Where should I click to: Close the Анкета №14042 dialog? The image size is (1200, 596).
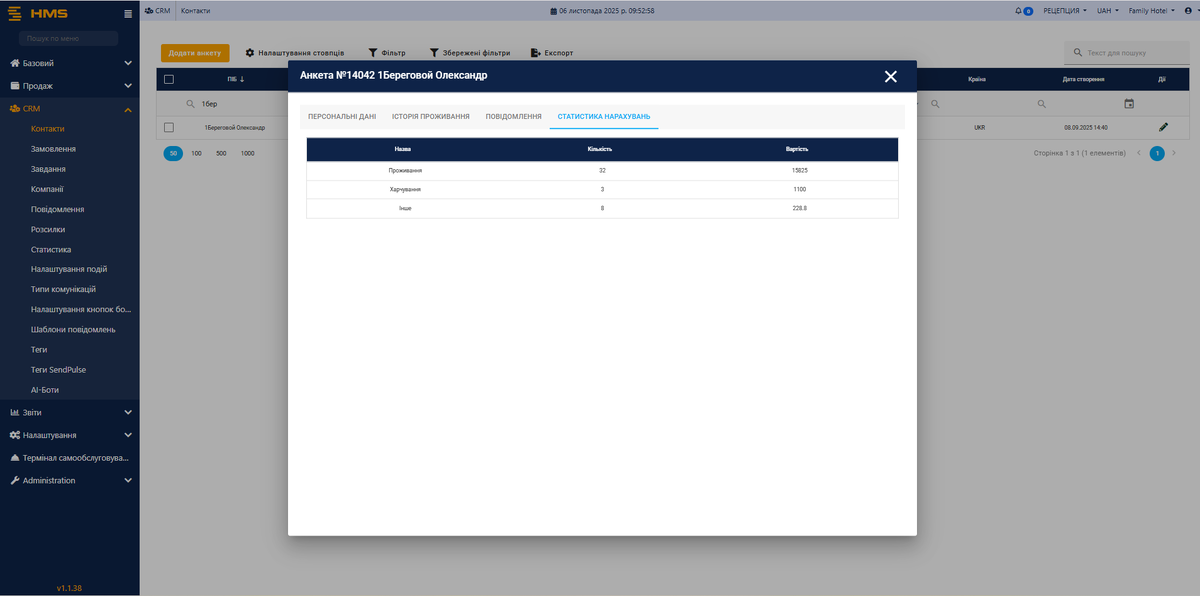[x=890, y=76]
